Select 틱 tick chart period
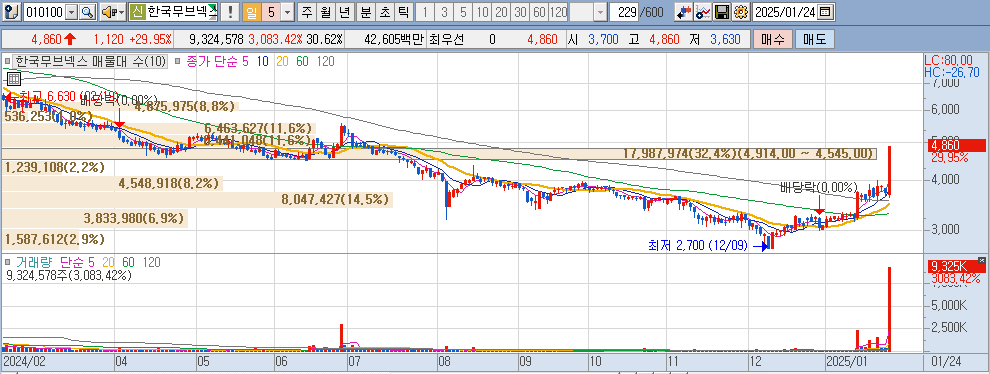 point(403,11)
